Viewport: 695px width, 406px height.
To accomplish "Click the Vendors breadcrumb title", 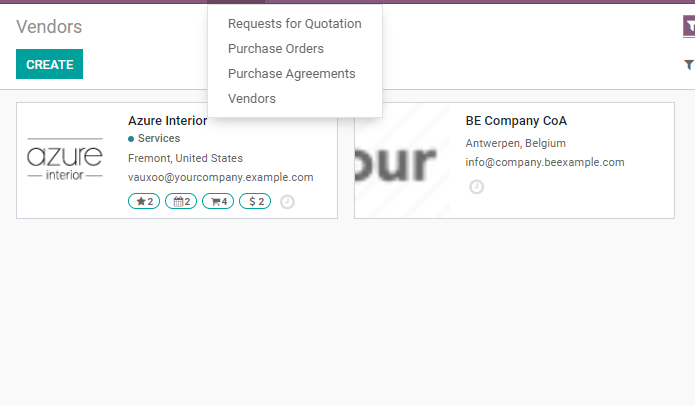I will [x=49, y=27].
